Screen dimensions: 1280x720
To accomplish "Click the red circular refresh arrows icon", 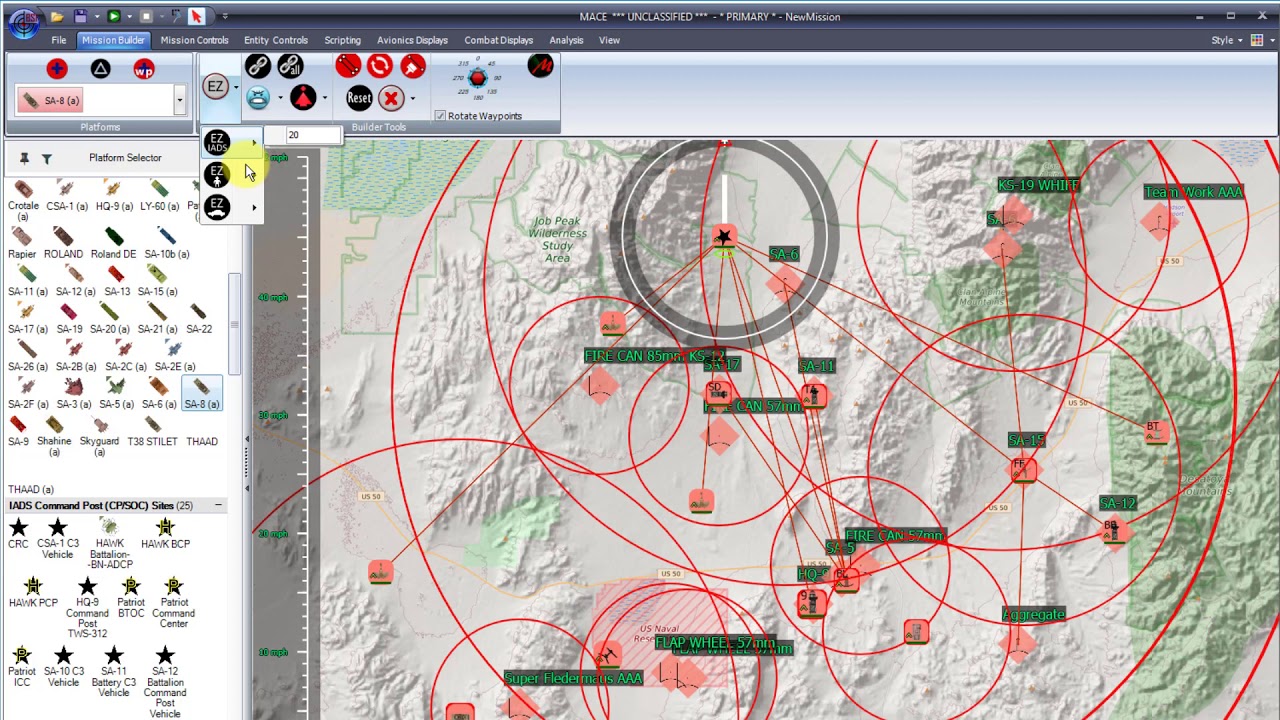I will (380, 66).
